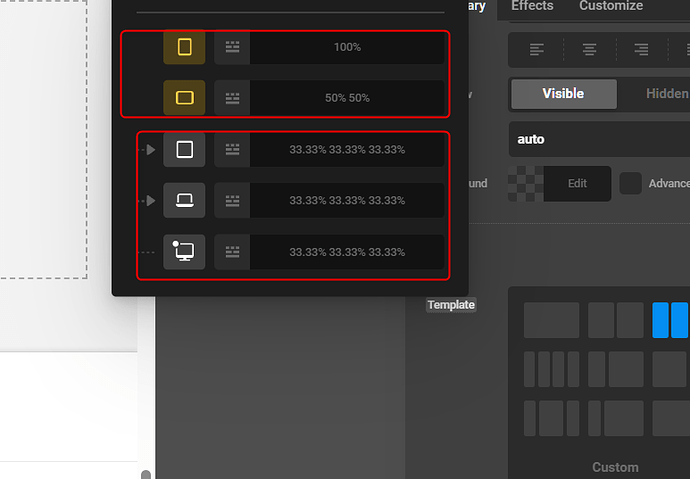Click the align center icon
Screen dimensions: 690x479
point(589,49)
